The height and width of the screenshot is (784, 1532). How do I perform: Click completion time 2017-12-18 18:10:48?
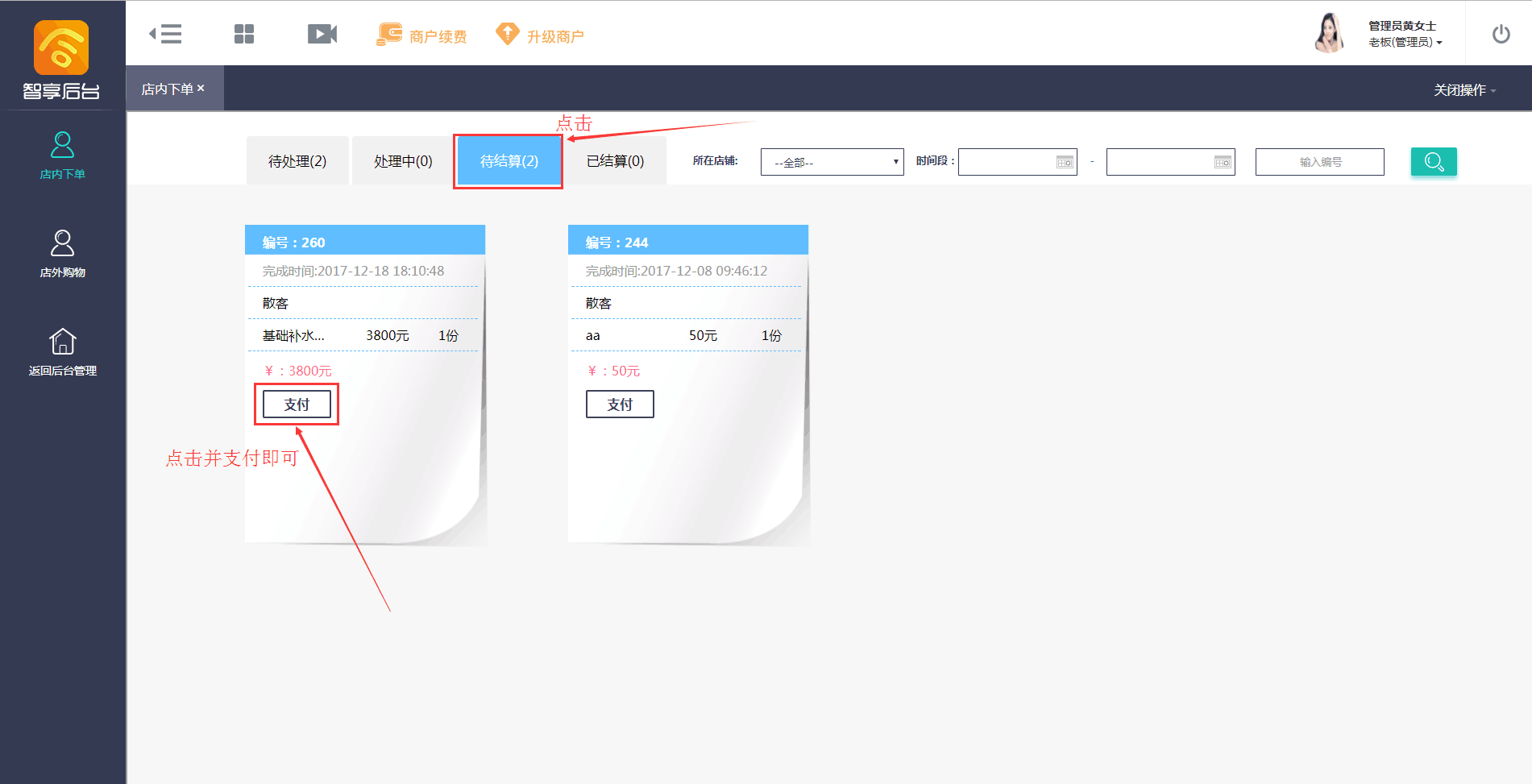(353, 271)
